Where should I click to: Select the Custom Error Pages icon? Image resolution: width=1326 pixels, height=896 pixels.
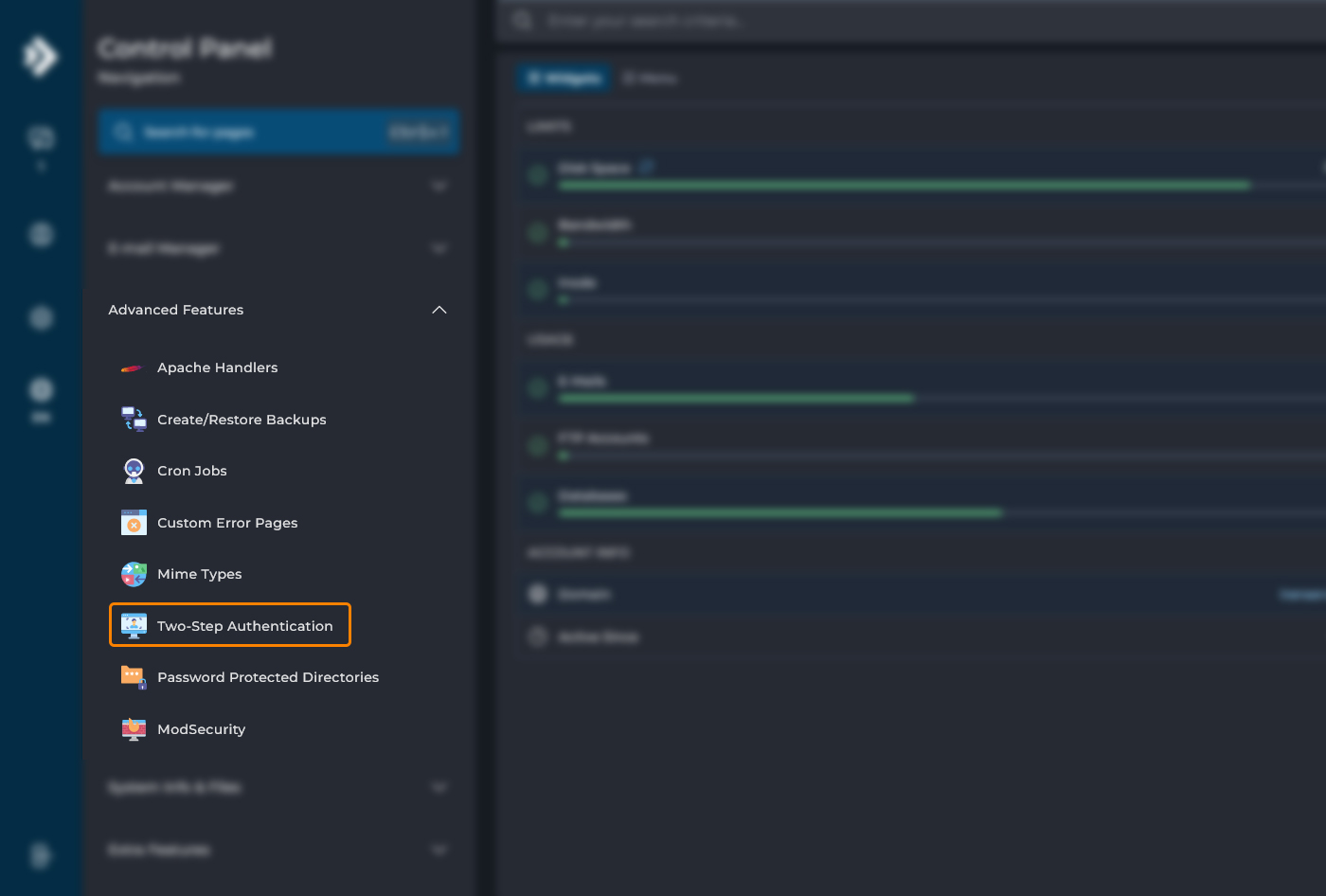click(134, 523)
